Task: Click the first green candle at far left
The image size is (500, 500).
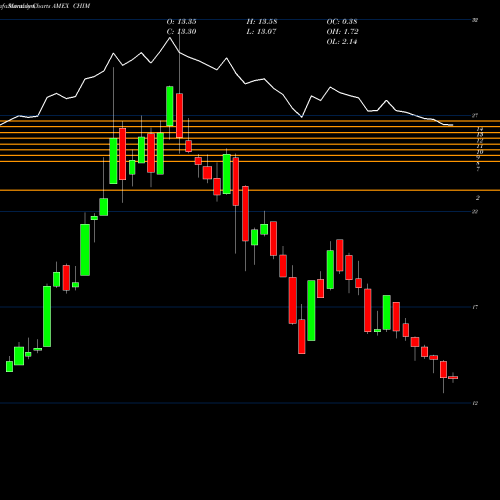Action: tap(10, 366)
